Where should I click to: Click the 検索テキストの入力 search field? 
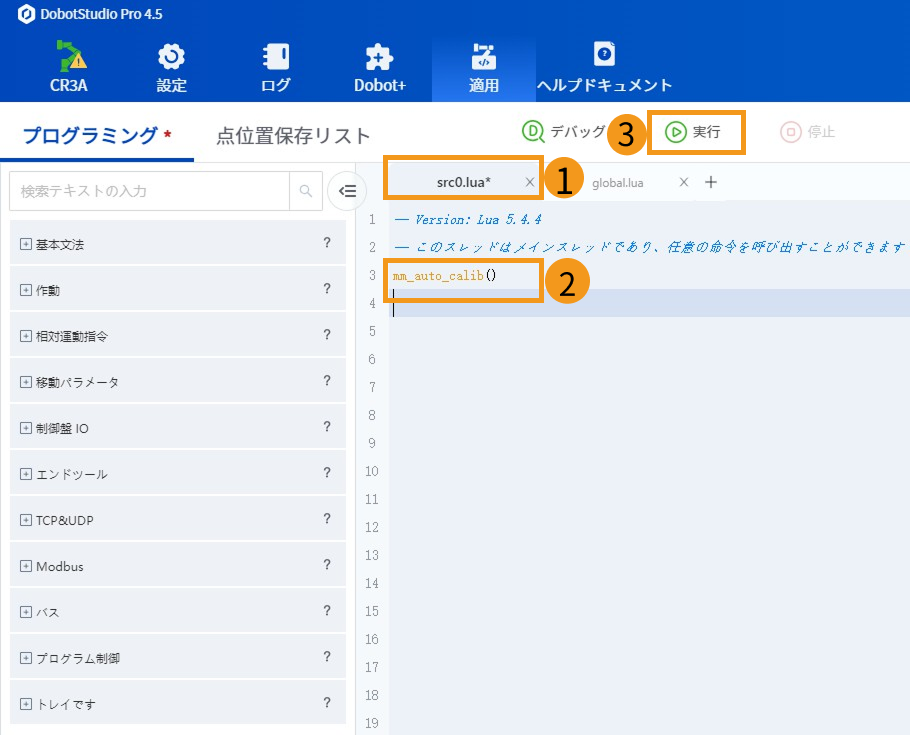click(x=150, y=190)
